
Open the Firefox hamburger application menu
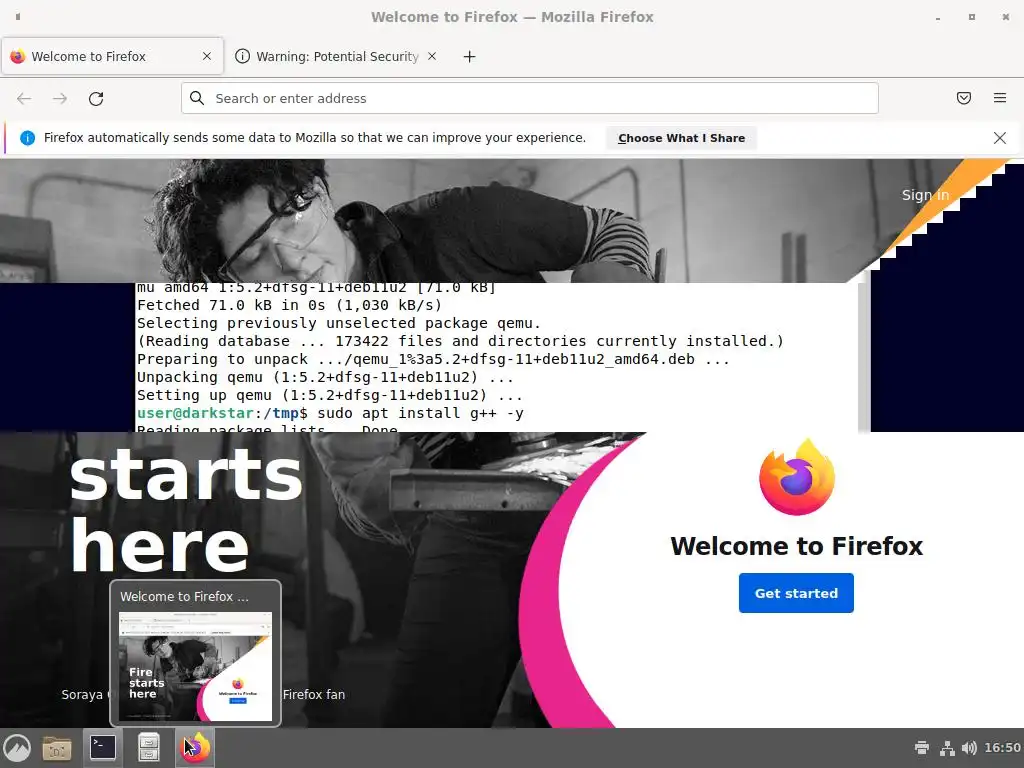[999, 98]
